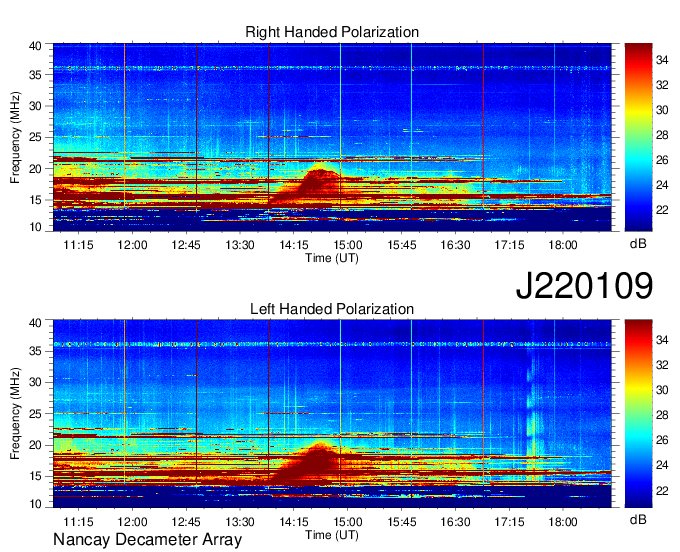This screenshot has width=680, height=552.
Task: Click the 'Left Handed Polarization' title
Action: click(x=332, y=309)
